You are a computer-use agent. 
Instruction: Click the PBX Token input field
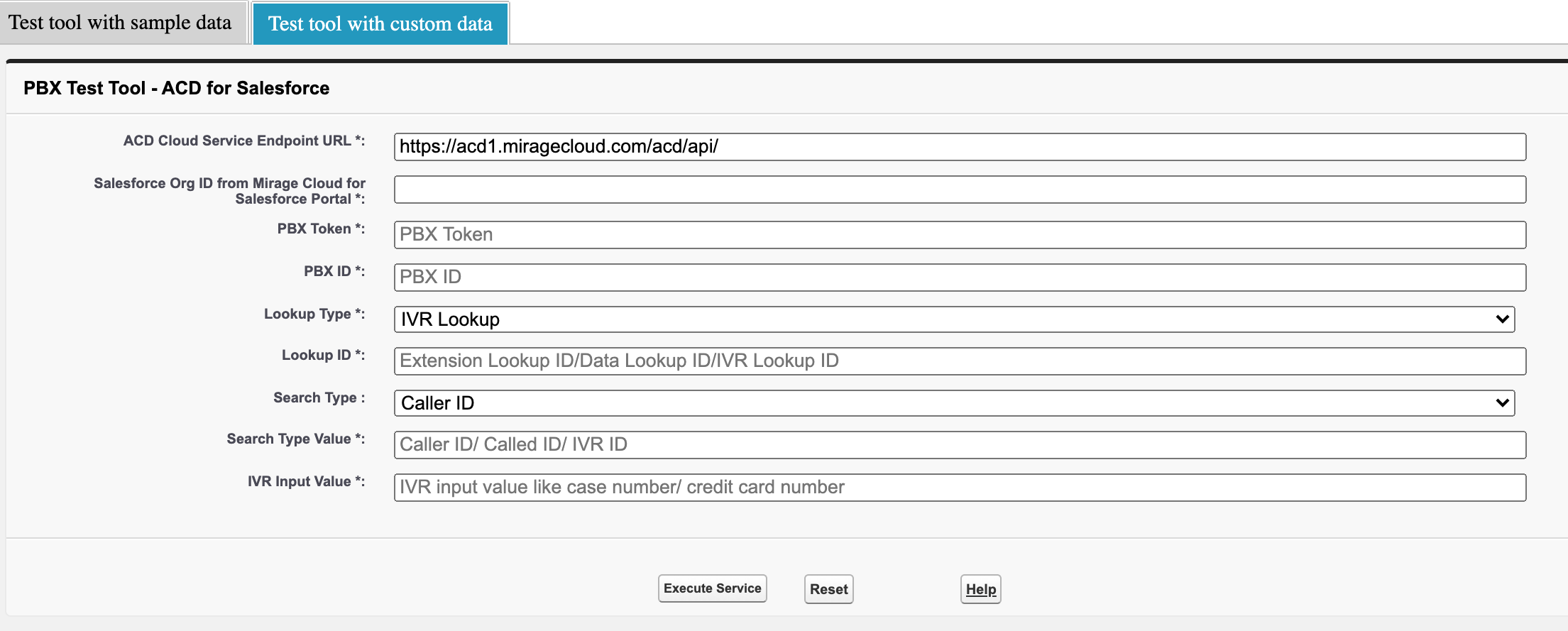pyautogui.click(x=960, y=235)
